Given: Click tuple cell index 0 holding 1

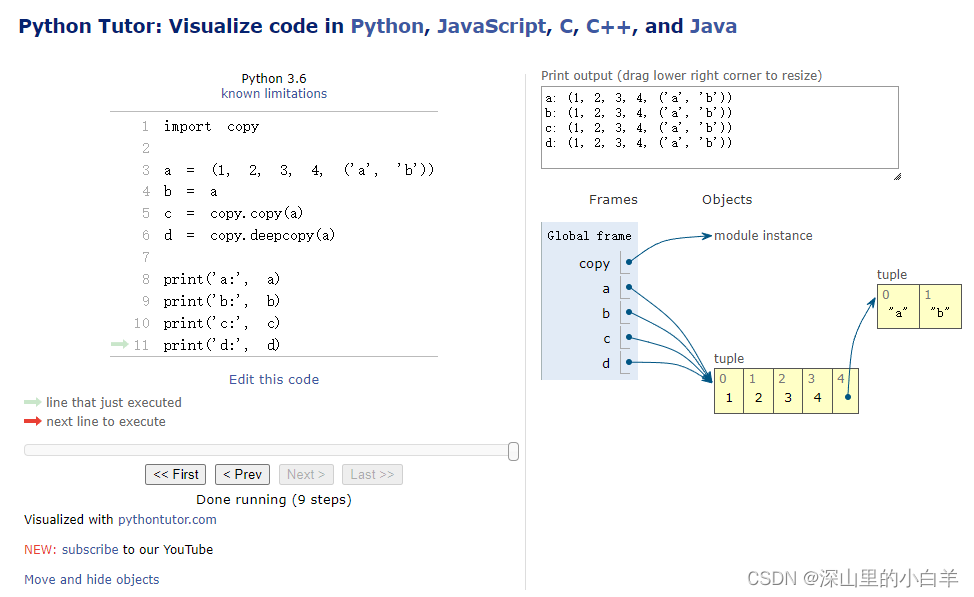Looking at the screenshot, I should click(x=729, y=391).
